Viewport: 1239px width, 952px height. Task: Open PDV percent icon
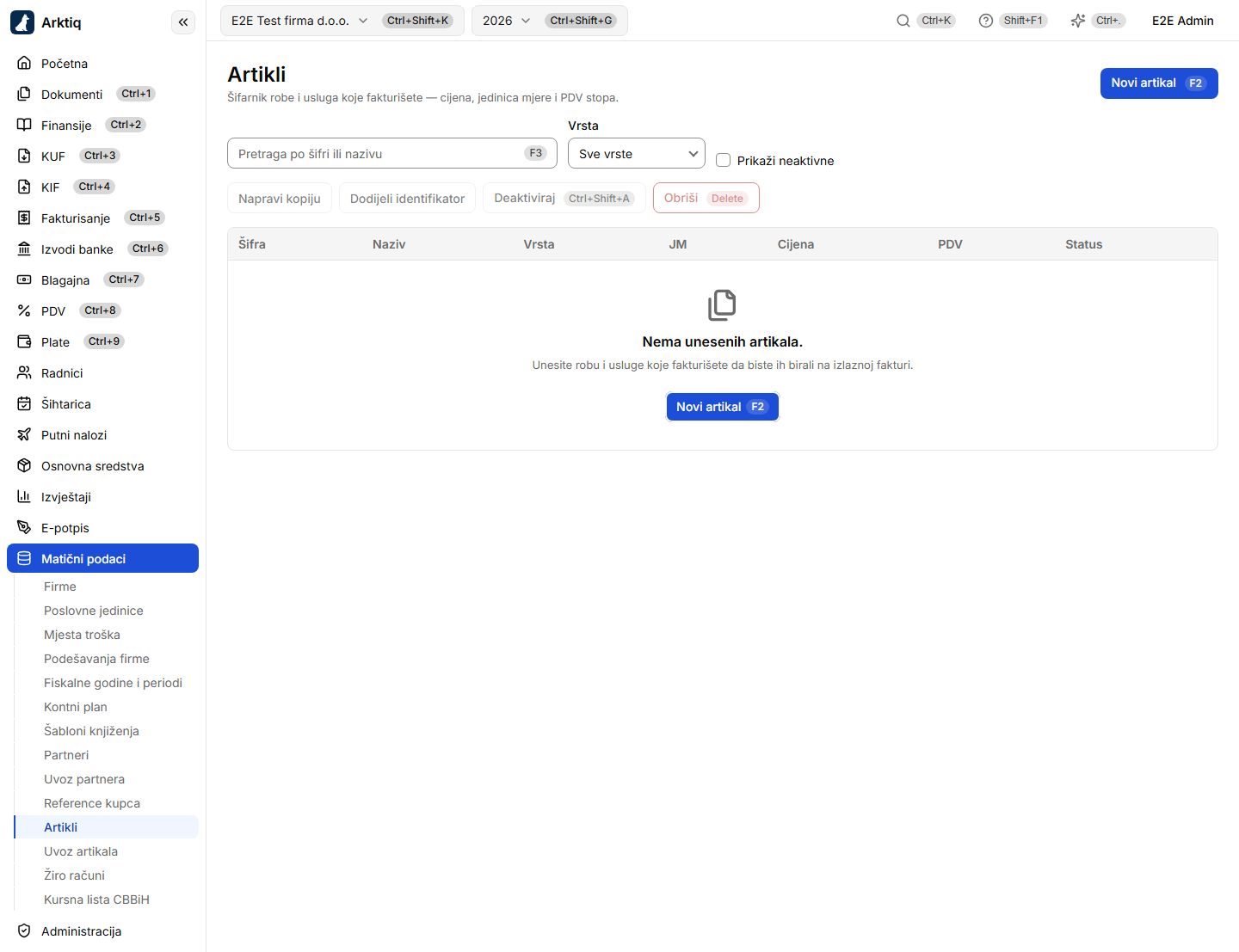pos(24,310)
